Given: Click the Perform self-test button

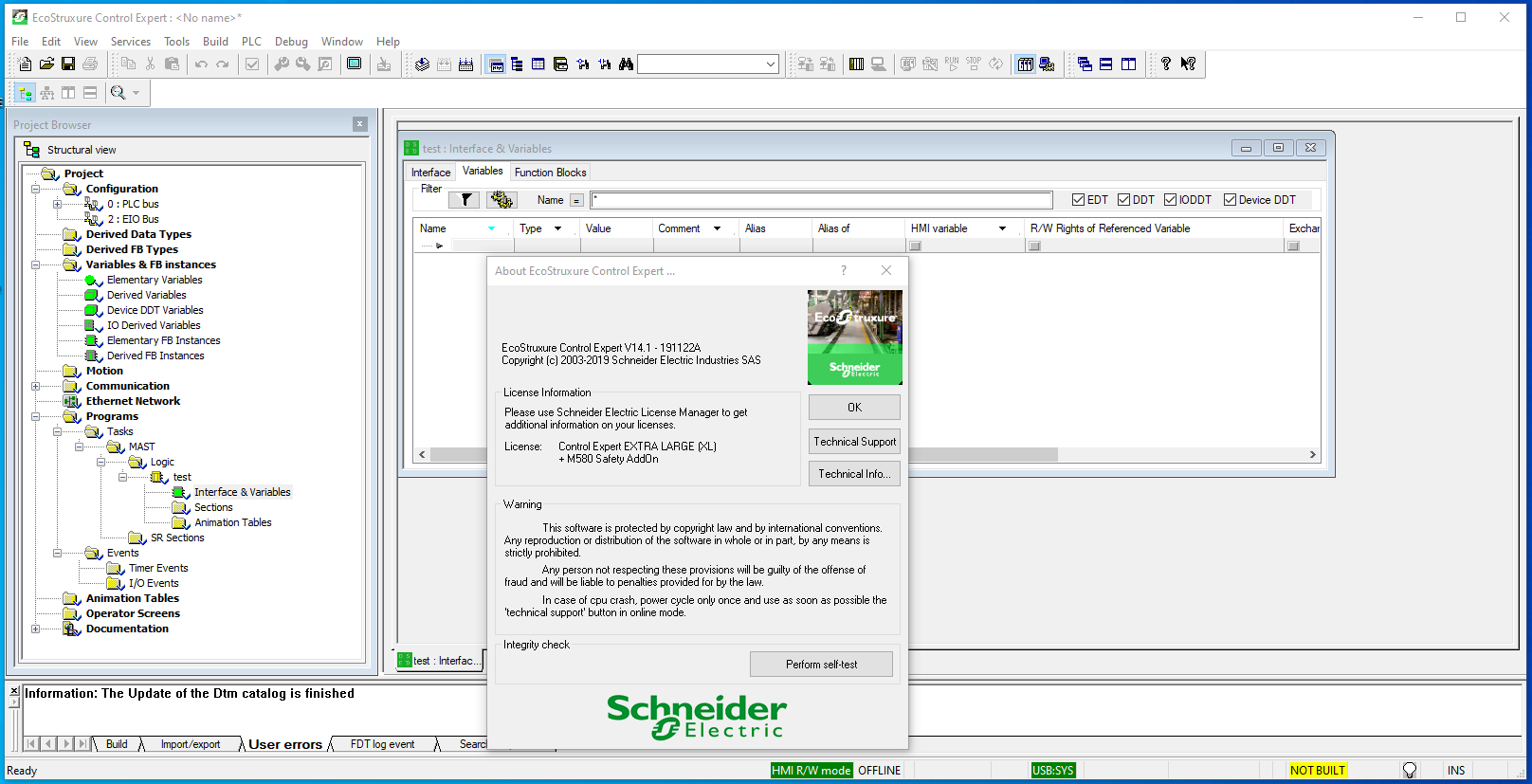Looking at the screenshot, I should point(821,664).
